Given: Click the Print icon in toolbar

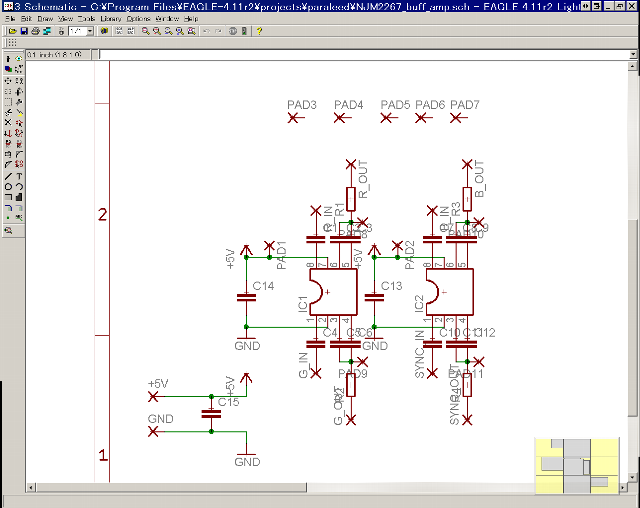Looking at the screenshot, I should [x=34, y=31].
